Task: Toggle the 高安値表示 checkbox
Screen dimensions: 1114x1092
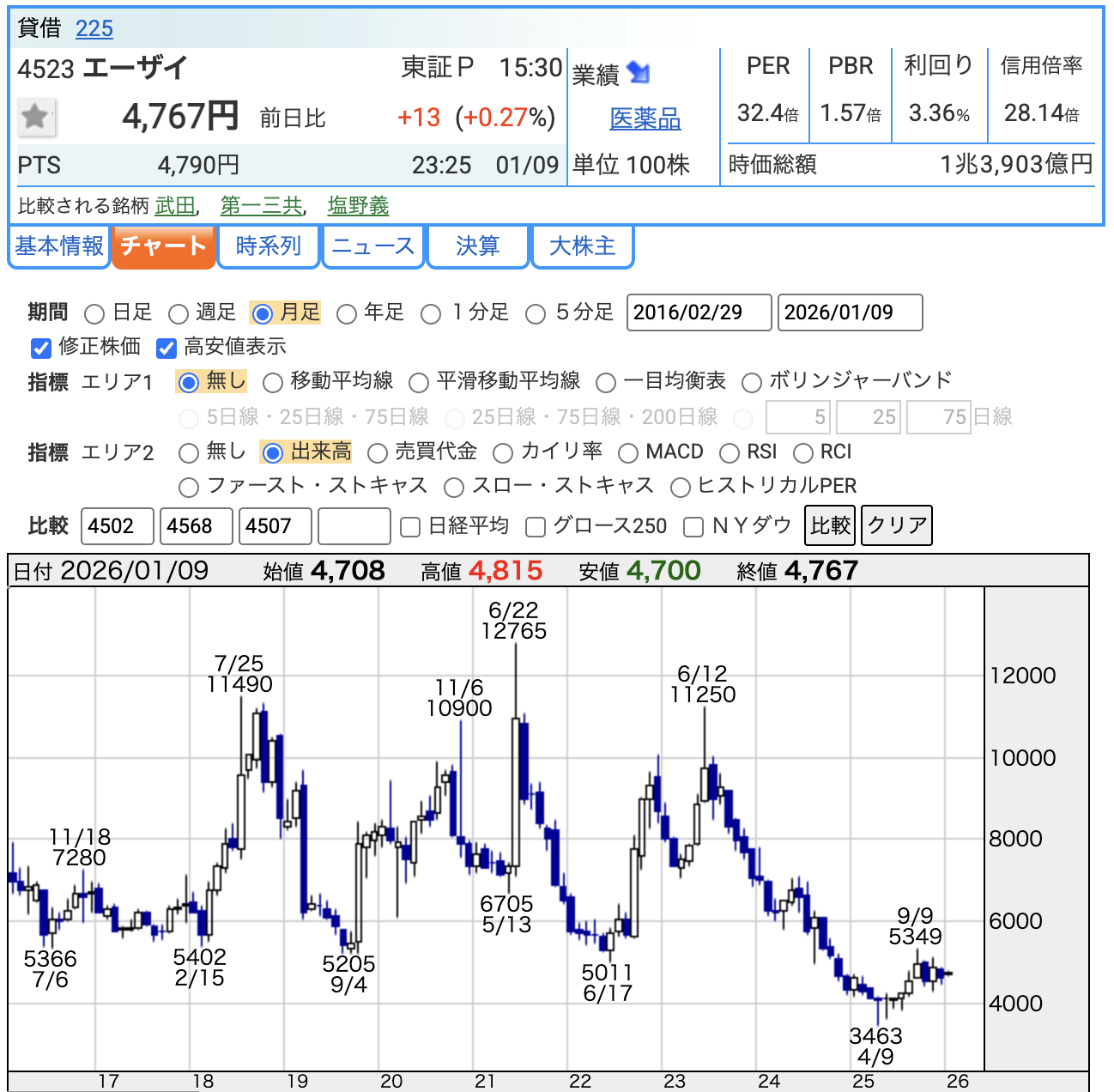Action: [166, 348]
